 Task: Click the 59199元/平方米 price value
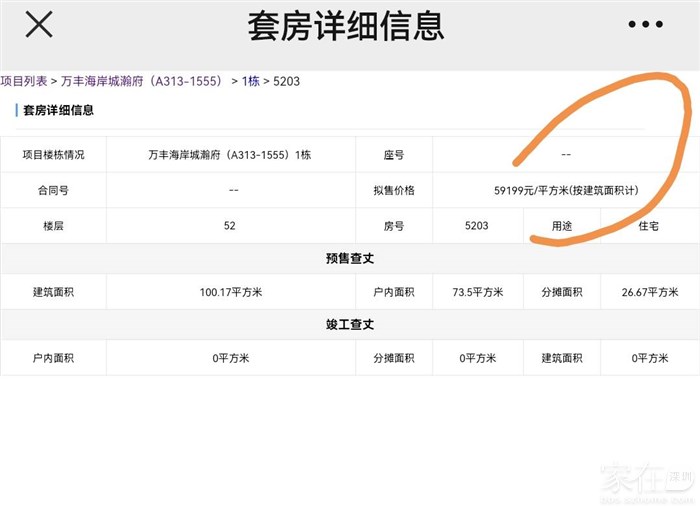click(565, 190)
